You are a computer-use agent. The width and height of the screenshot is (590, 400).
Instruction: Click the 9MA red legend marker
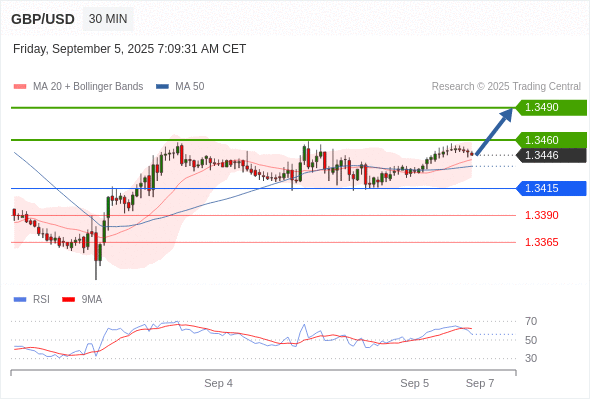click(68, 300)
